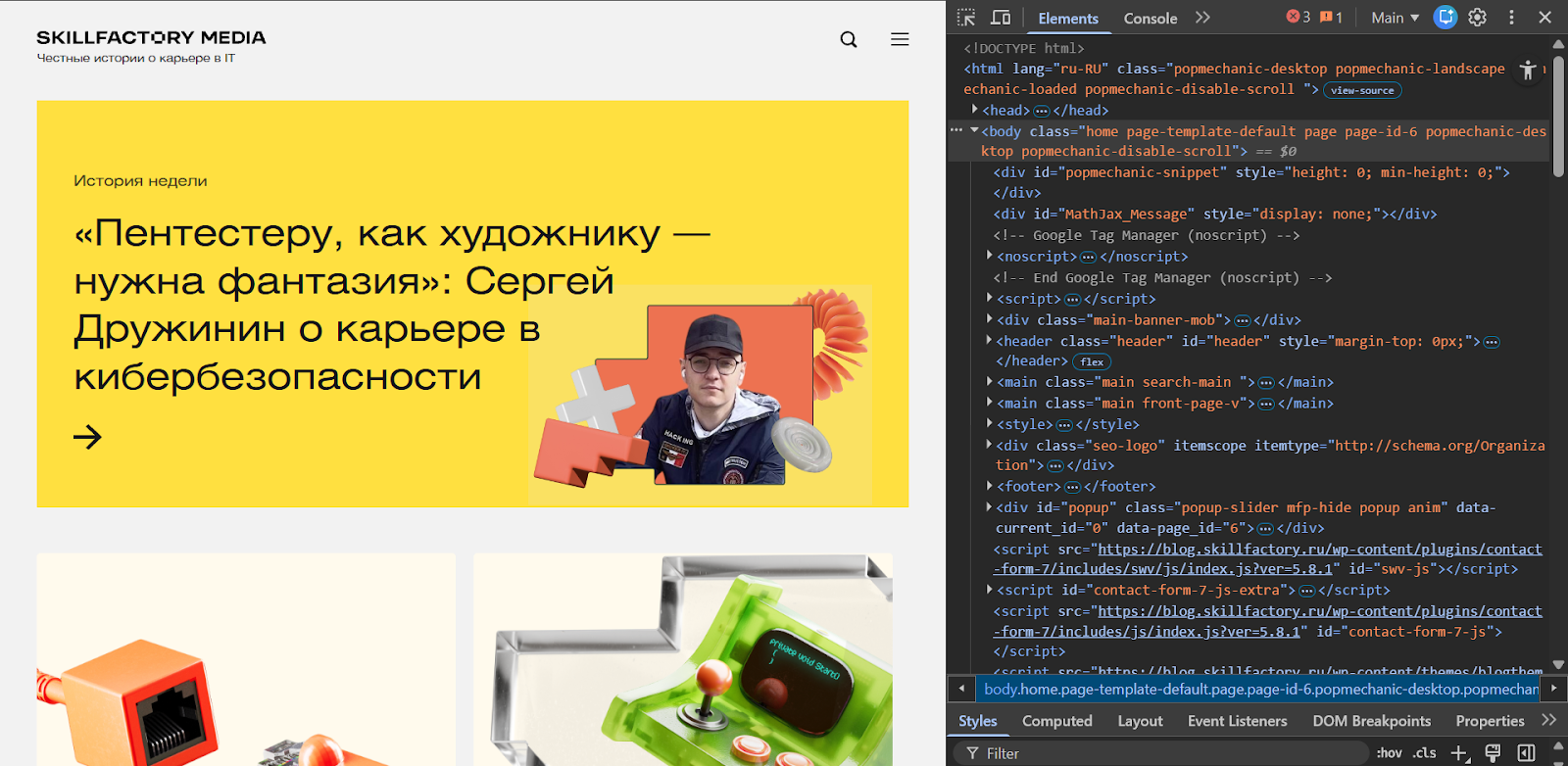Open DevTools settings gear
This screenshot has height=766, width=1568.
coord(1478,18)
